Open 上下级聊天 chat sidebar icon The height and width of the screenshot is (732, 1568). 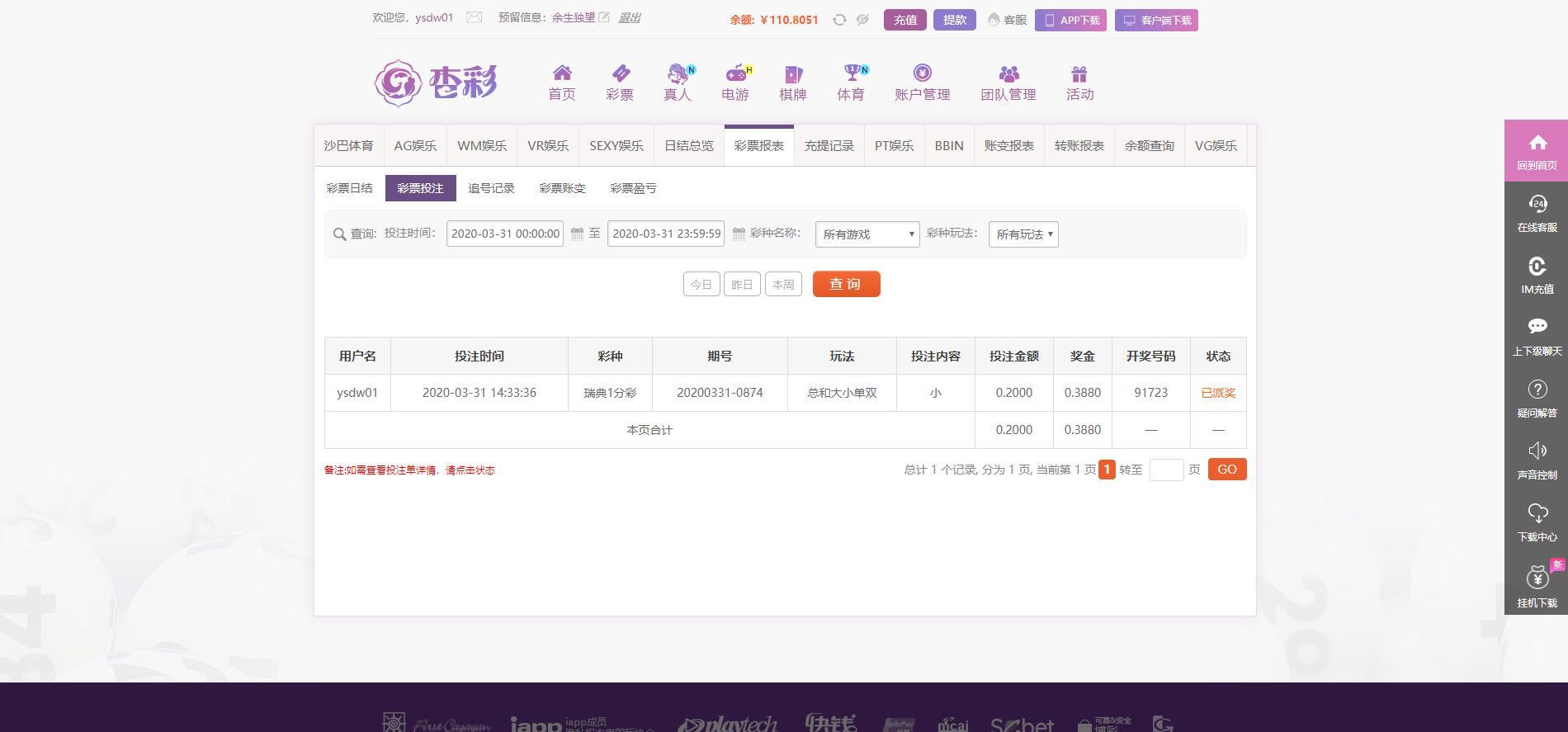tap(1537, 337)
